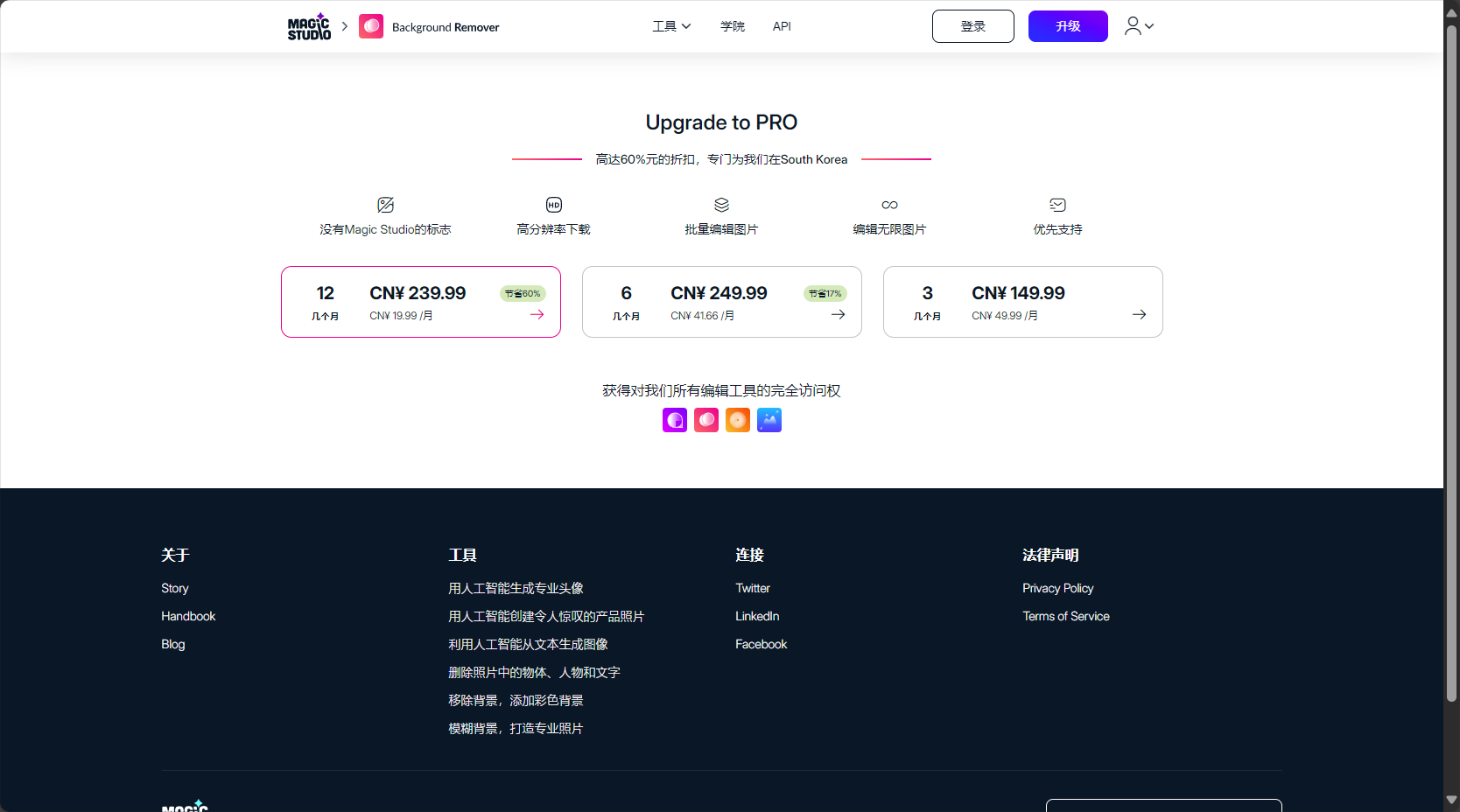
Task: Click the Upgrade to PRO heading
Action: point(721,122)
